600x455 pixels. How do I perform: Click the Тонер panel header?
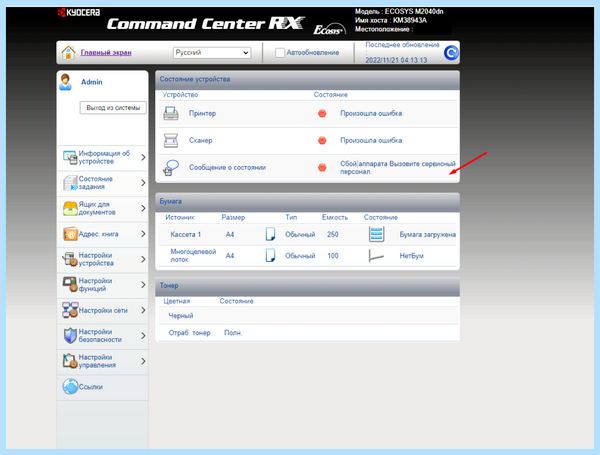pyautogui.click(x=307, y=286)
